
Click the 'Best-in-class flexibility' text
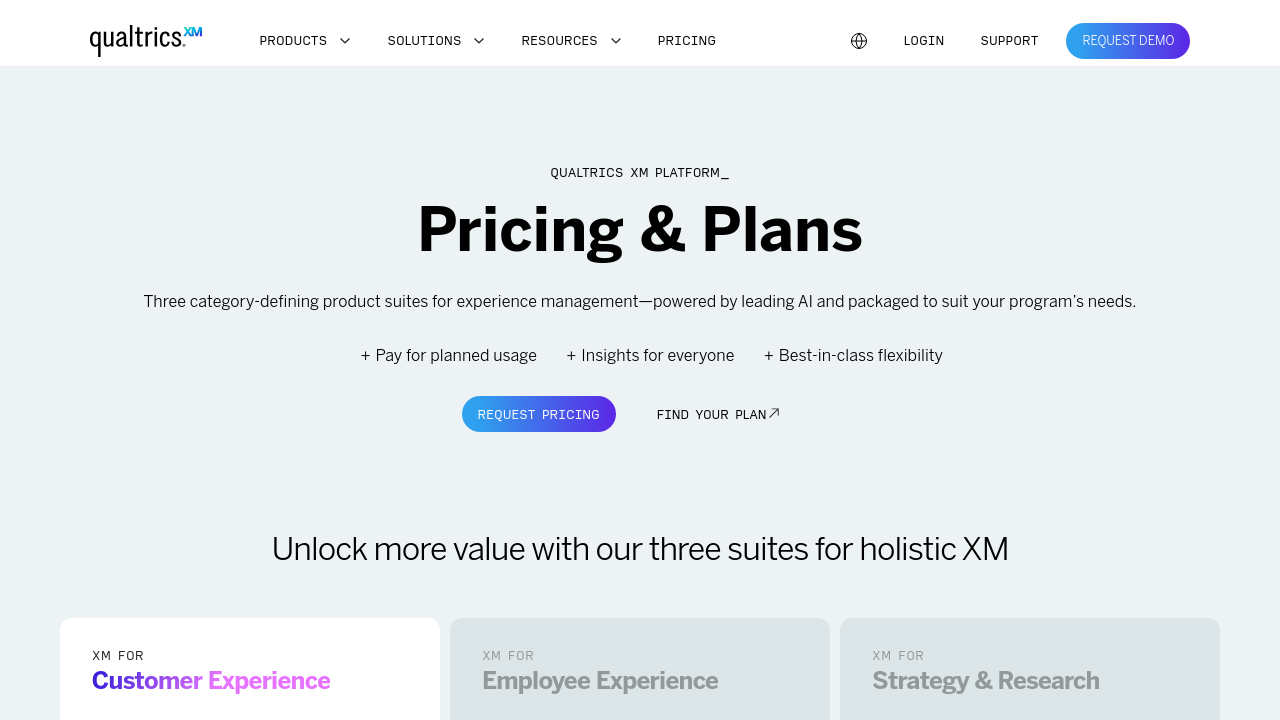[860, 356]
